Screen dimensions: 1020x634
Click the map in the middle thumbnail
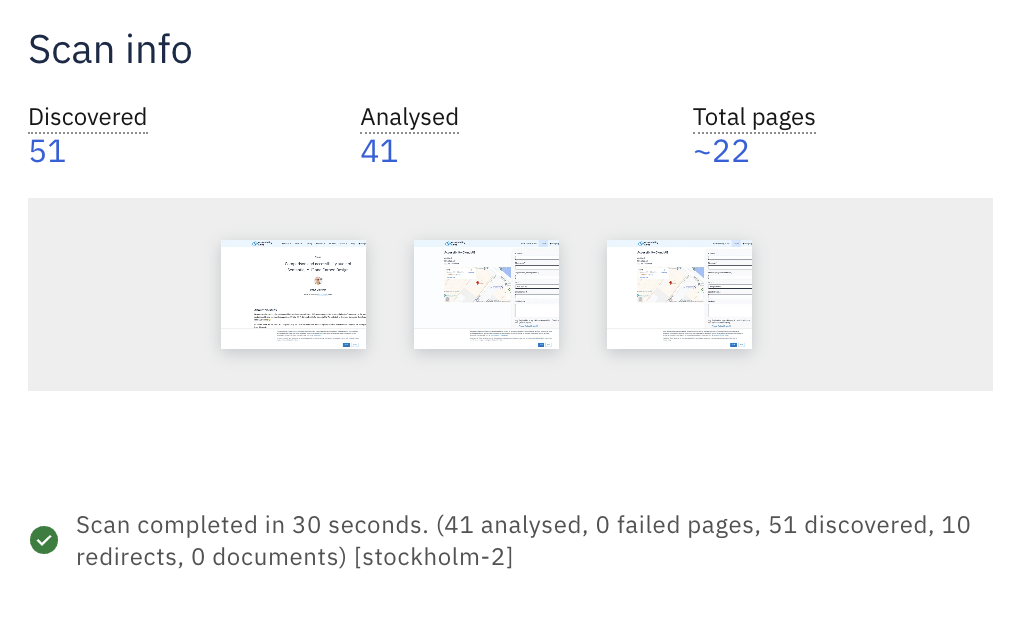pos(476,284)
